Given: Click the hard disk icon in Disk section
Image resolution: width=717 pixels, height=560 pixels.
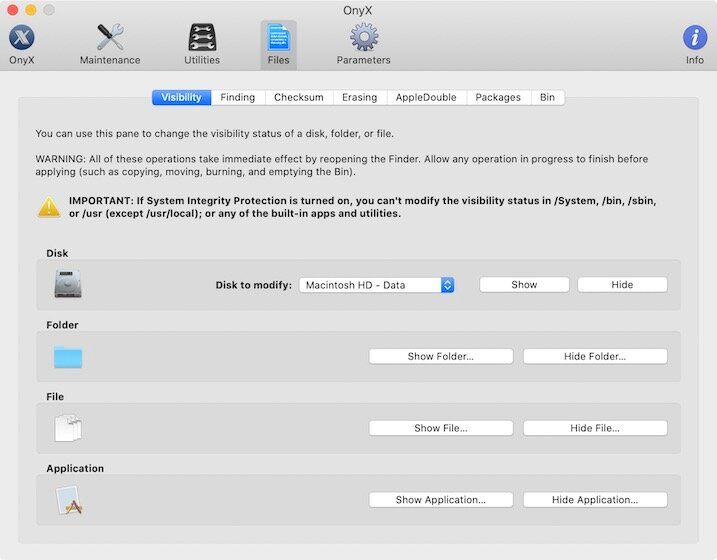Looking at the screenshot, I should [68, 285].
